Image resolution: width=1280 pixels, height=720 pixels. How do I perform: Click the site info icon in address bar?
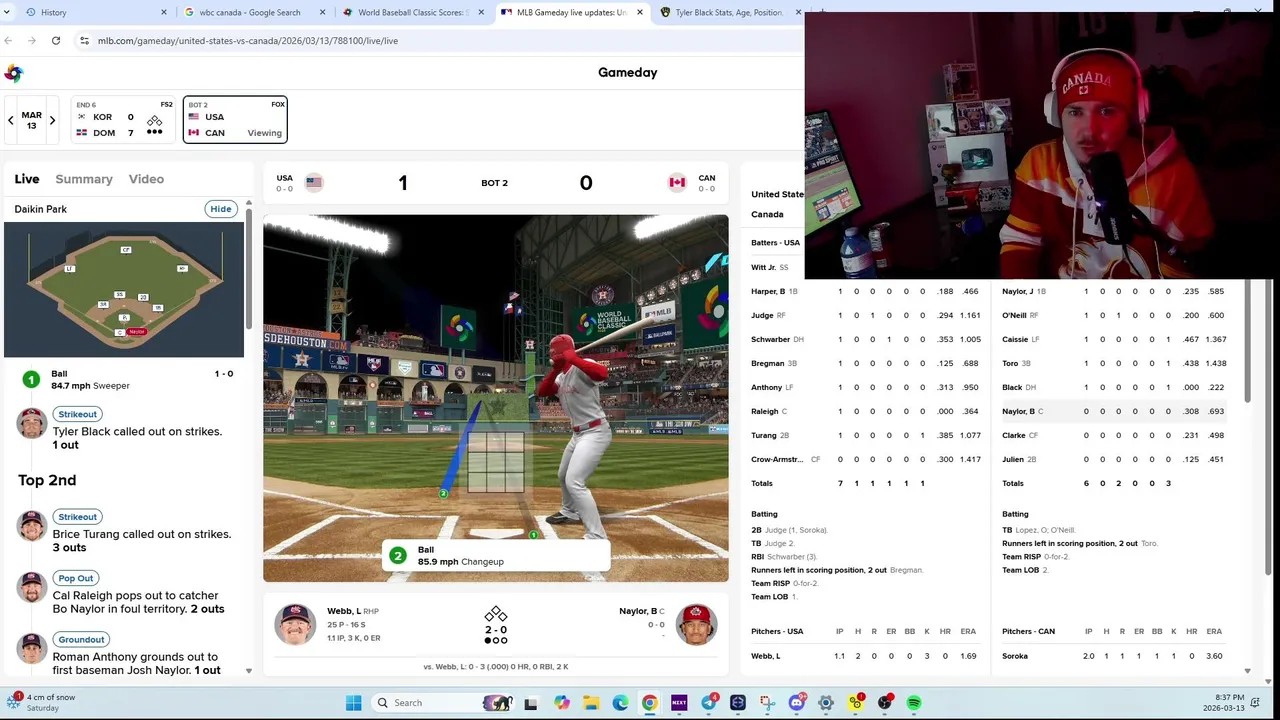[x=85, y=41]
